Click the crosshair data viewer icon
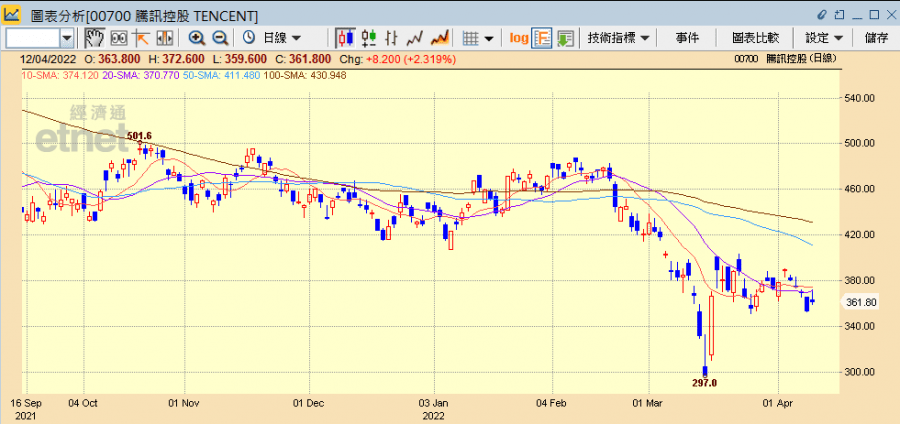Viewport: 900px width, 424px height. pyautogui.click(x=118, y=38)
